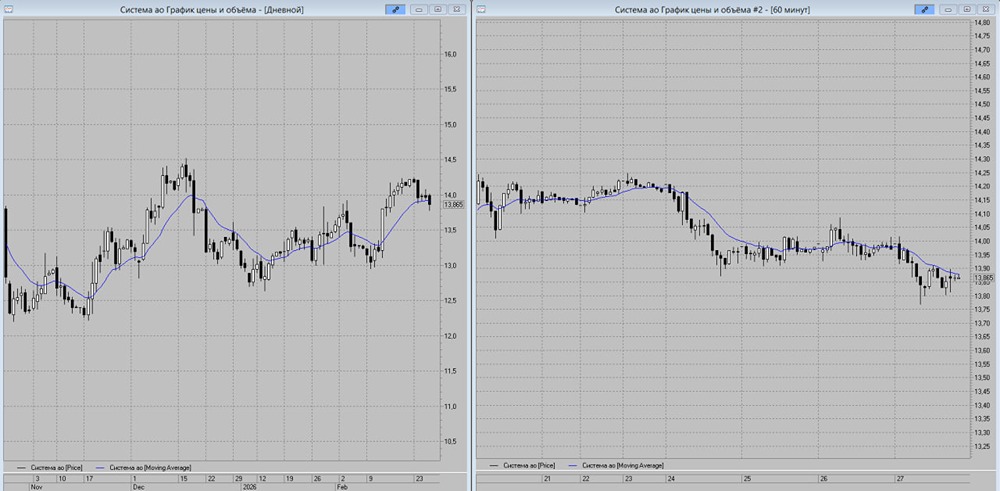The height and width of the screenshot is (491, 1000).
Task: Click the 11,0 price label on daily chart axis
Action: (452, 406)
